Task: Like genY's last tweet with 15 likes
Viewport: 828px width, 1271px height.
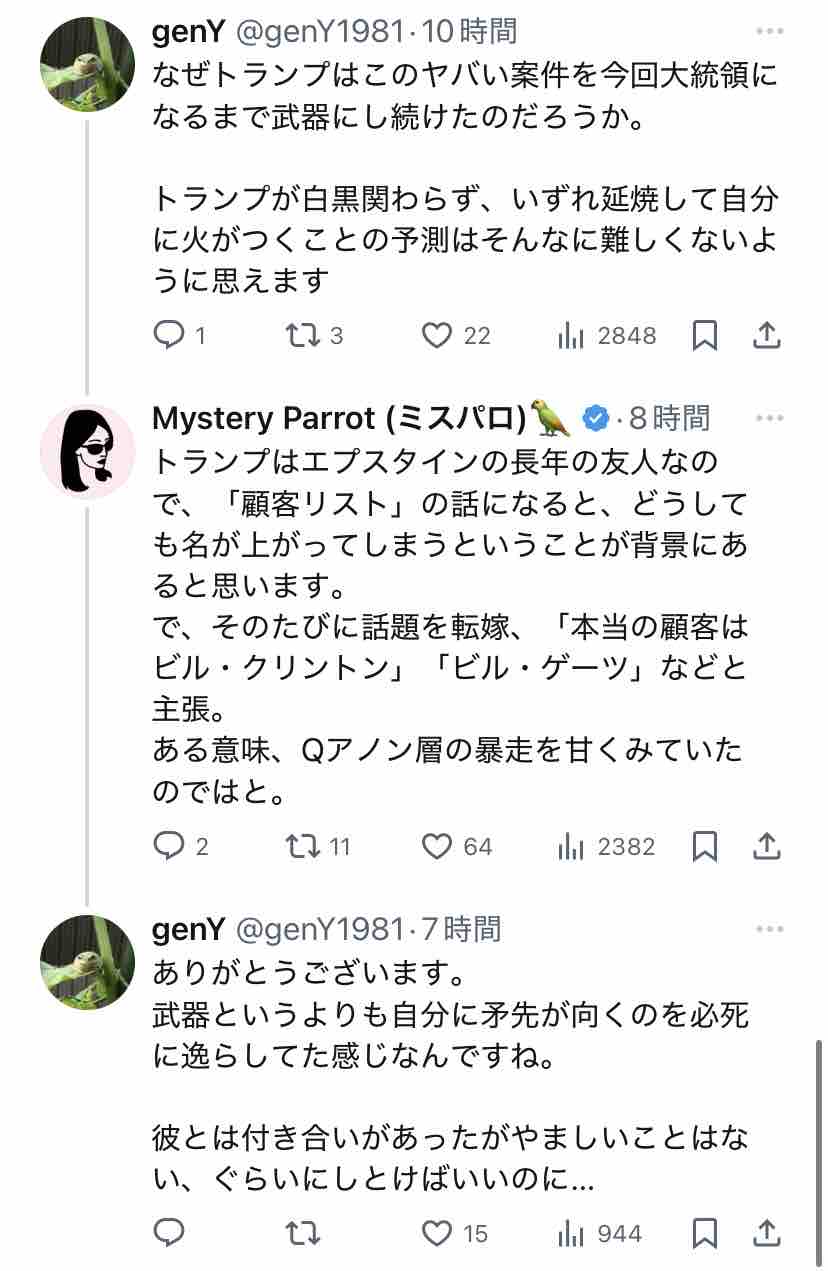Action: tap(436, 1234)
